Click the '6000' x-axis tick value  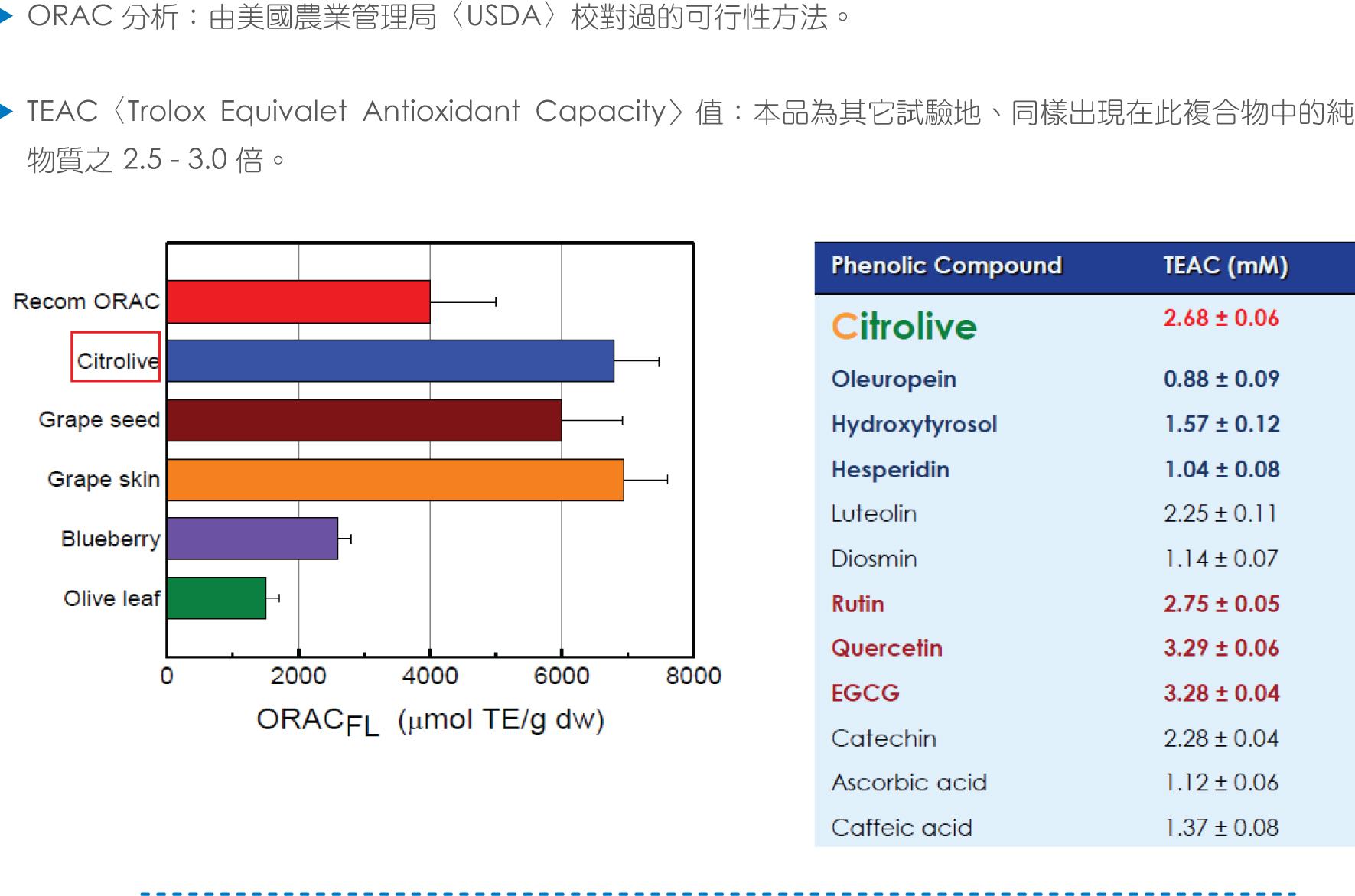pos(562,676)
